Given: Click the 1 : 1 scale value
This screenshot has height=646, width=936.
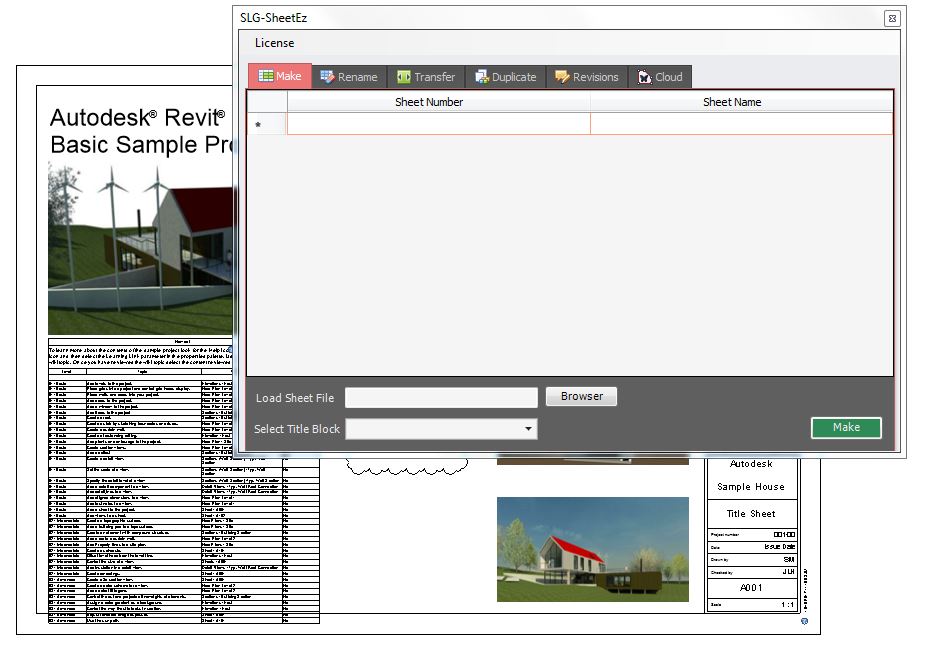Looking at the screenshot, I should coord(788,605).
